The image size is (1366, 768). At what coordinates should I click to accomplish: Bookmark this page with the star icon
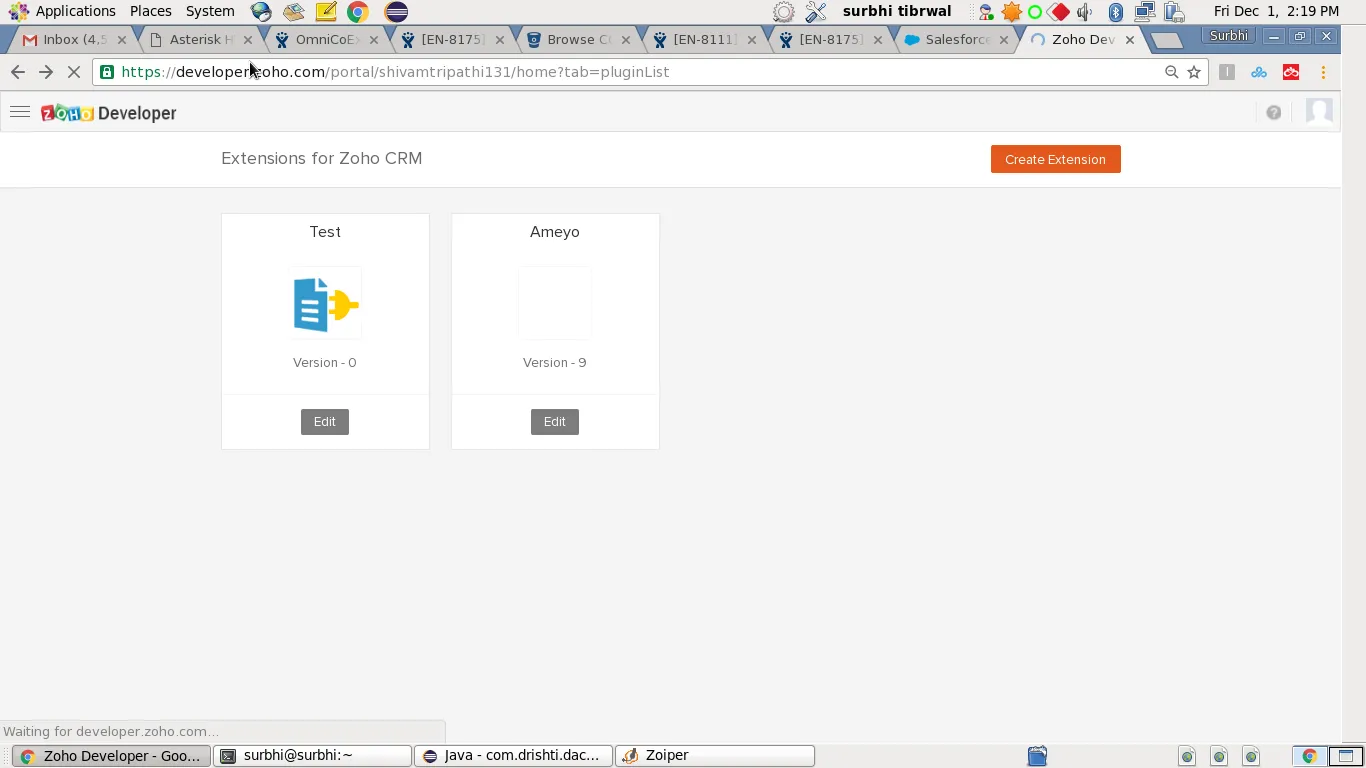(1194, 72)
